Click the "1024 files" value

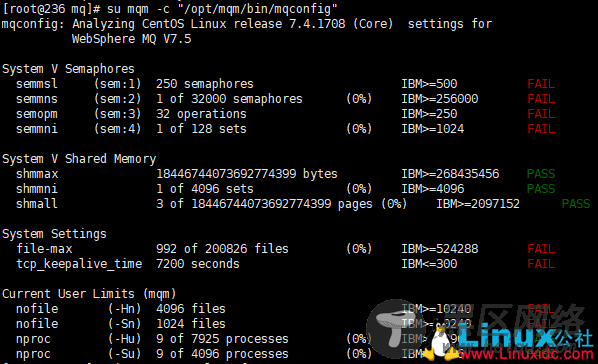pyautogui.click(x=191, y=324)
